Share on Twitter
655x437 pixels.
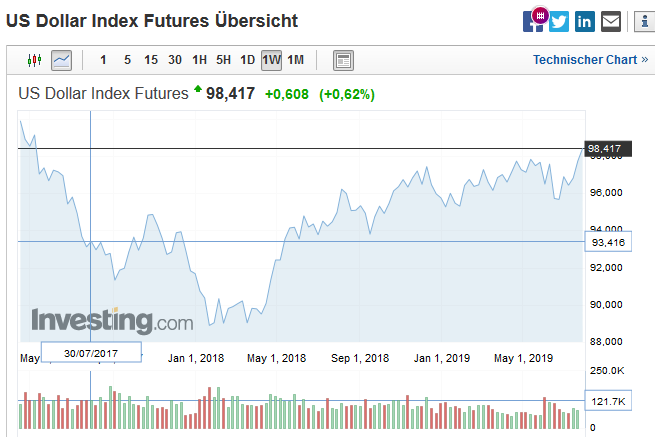[x=559, y=21]
